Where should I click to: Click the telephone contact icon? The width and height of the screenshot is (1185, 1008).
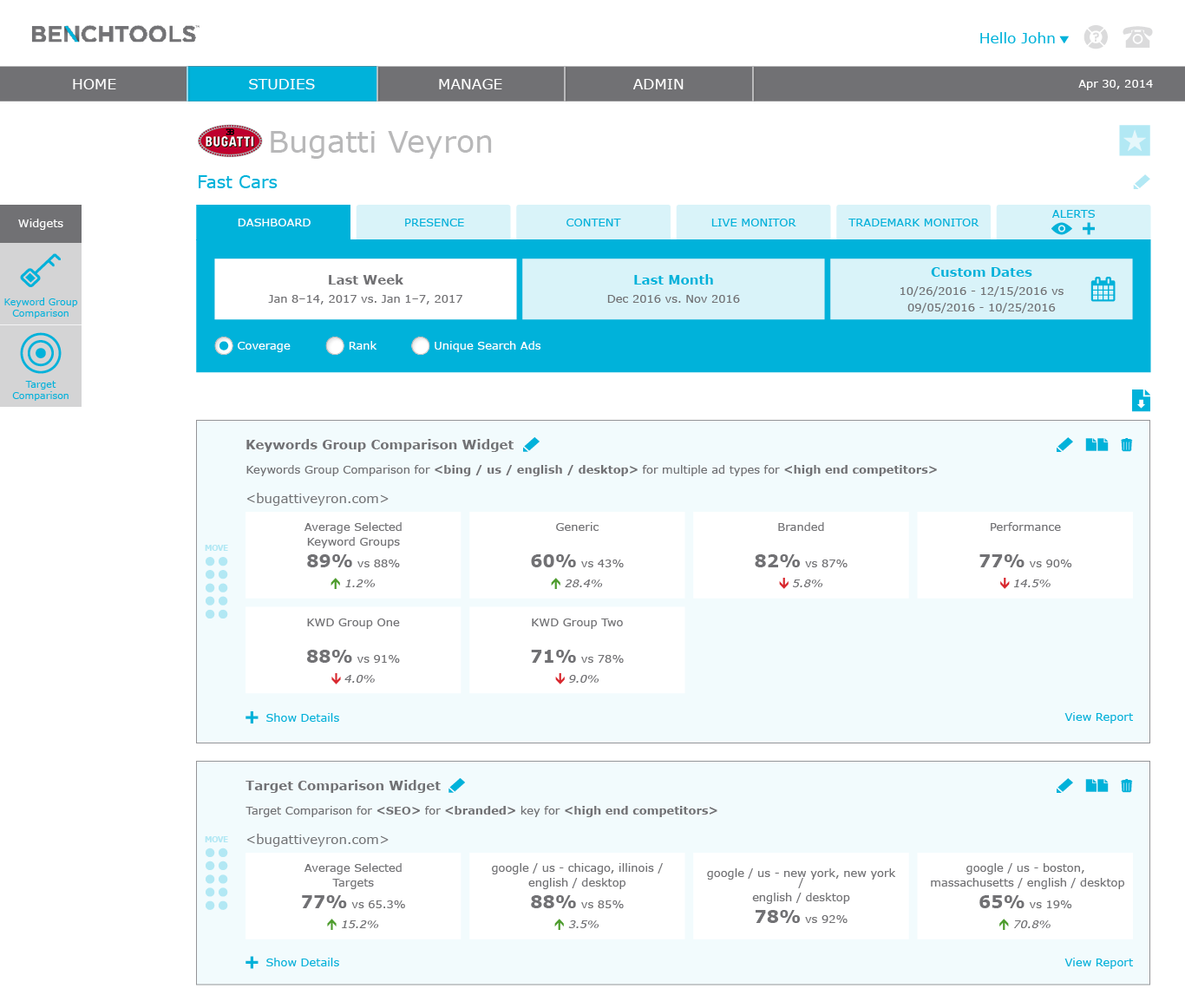tap(1136, 37)
